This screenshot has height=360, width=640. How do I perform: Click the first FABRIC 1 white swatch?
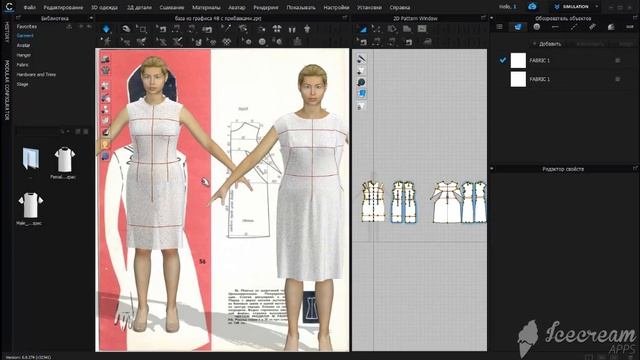click(518, 60)
